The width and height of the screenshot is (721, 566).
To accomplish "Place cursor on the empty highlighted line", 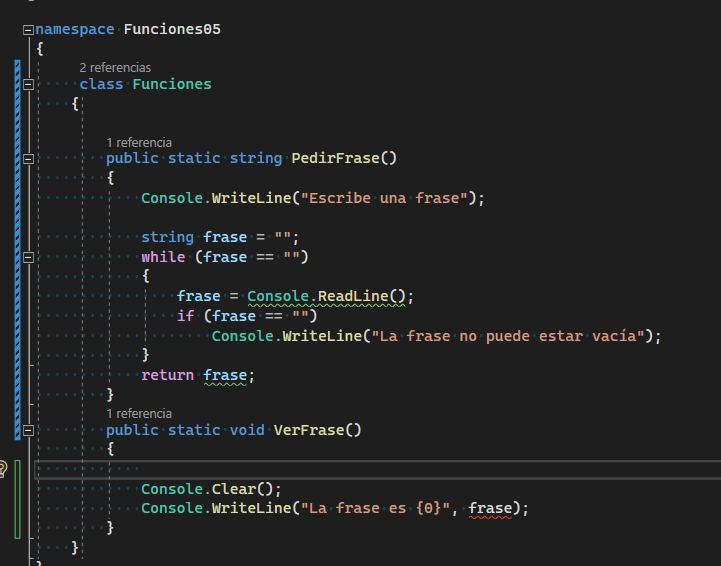I will pyautogui.click(x=377, y=469).
